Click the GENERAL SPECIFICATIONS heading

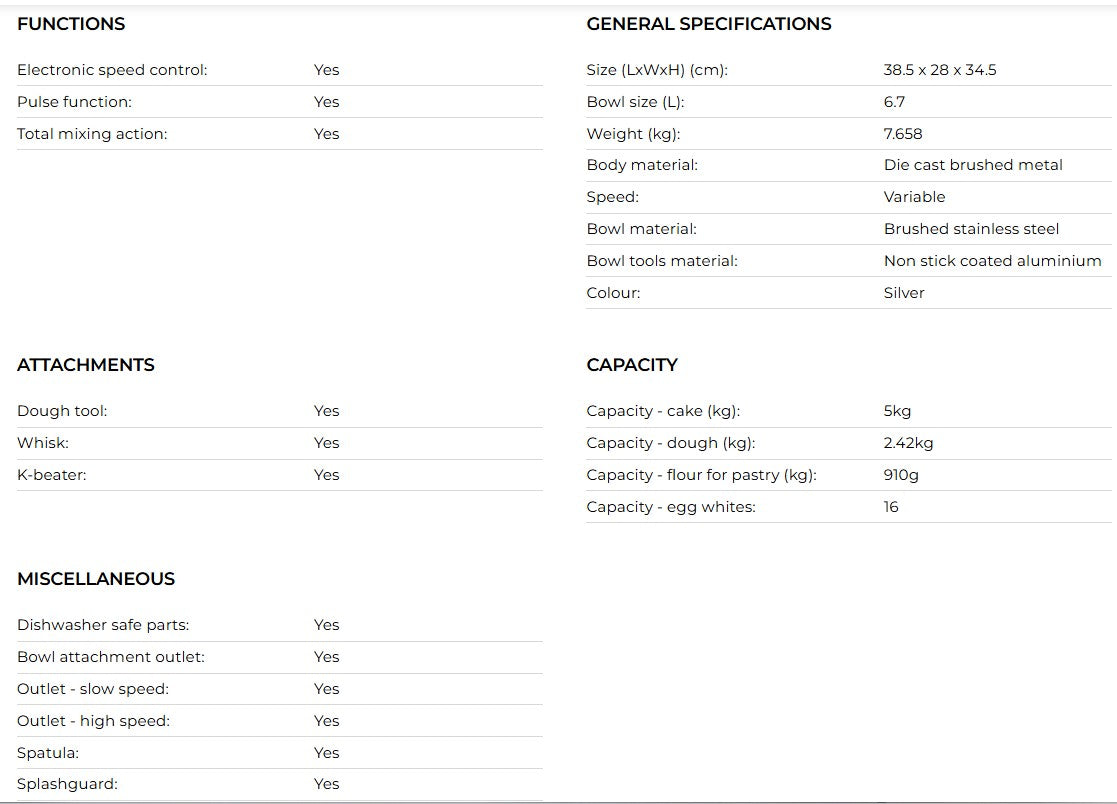click(x=708, y=24)
